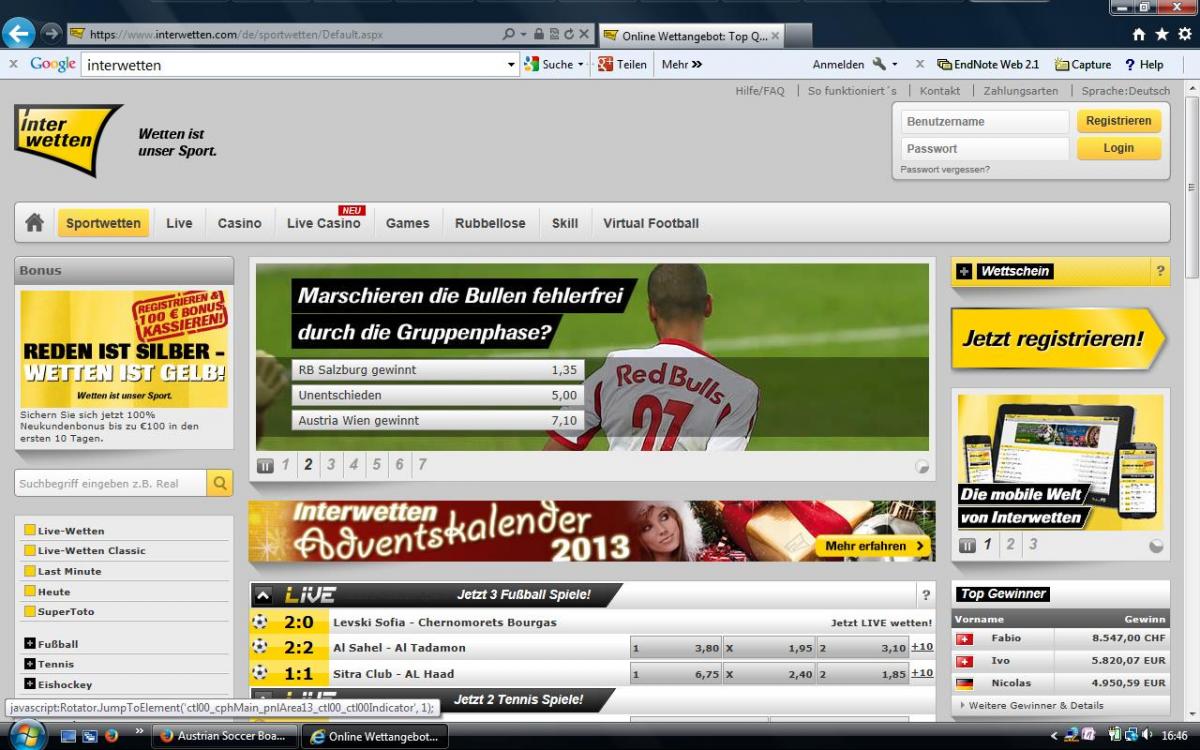Click the Passwort vergessen link
Image resolution: width=1200 pixels, height=750 pixels.
coord(945,170)
